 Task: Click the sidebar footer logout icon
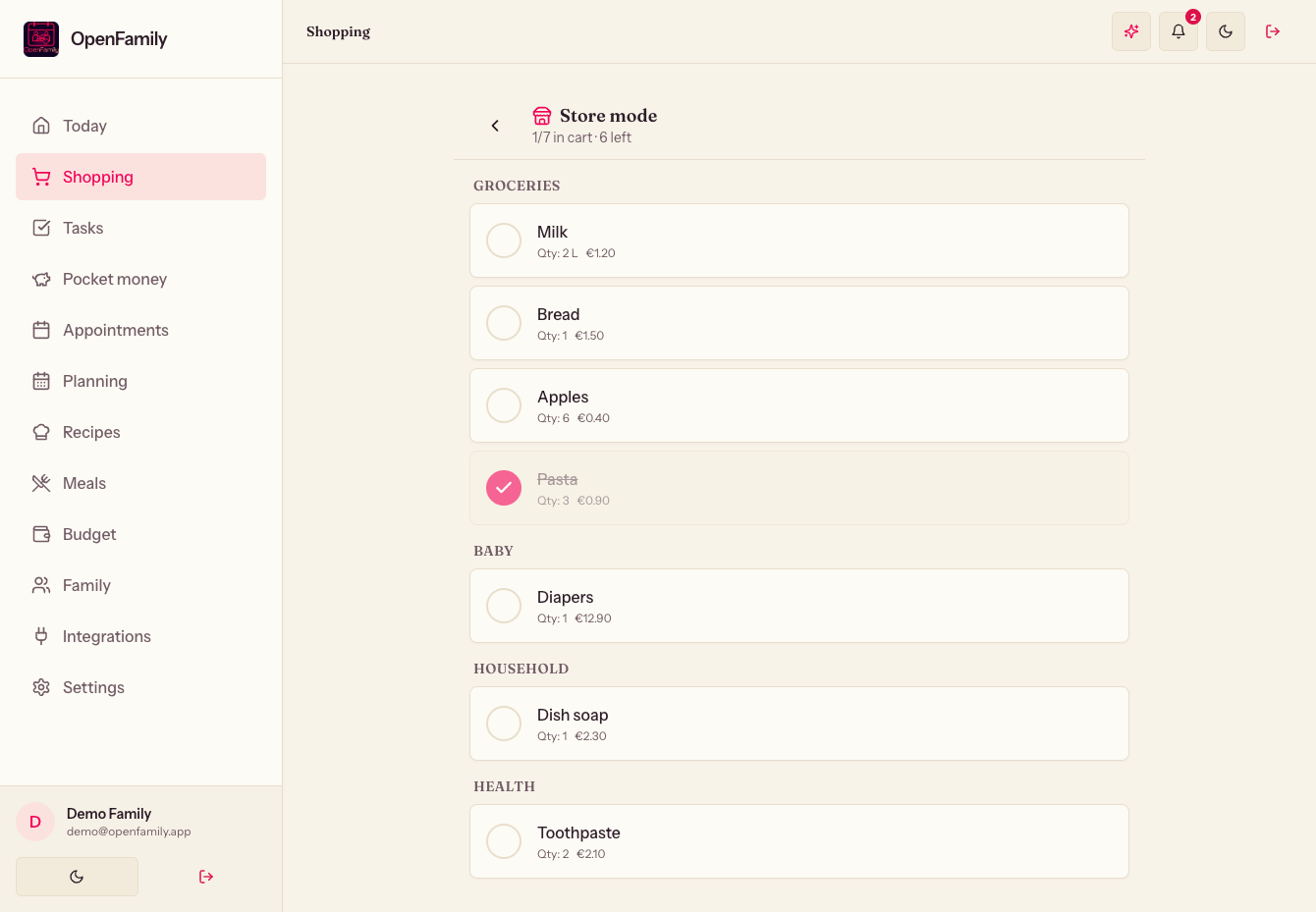point(206,877)
